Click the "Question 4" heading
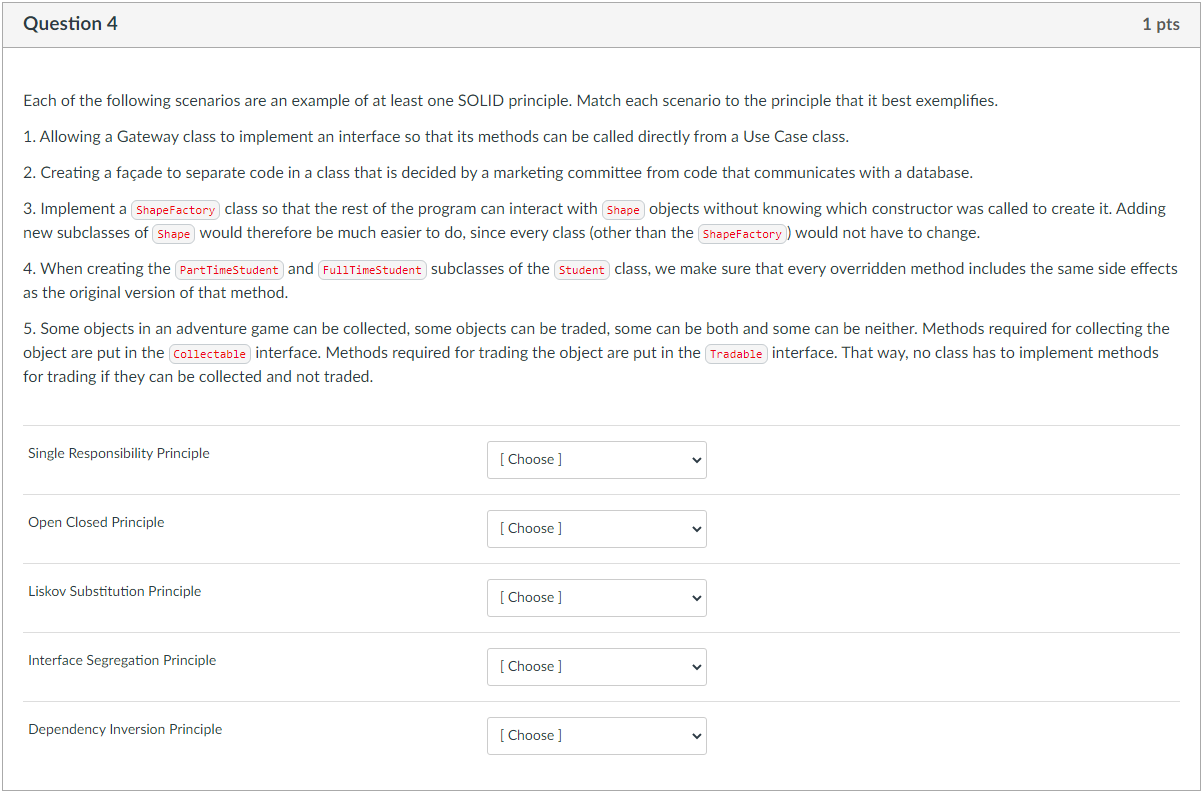 click(x=70, y=24)
